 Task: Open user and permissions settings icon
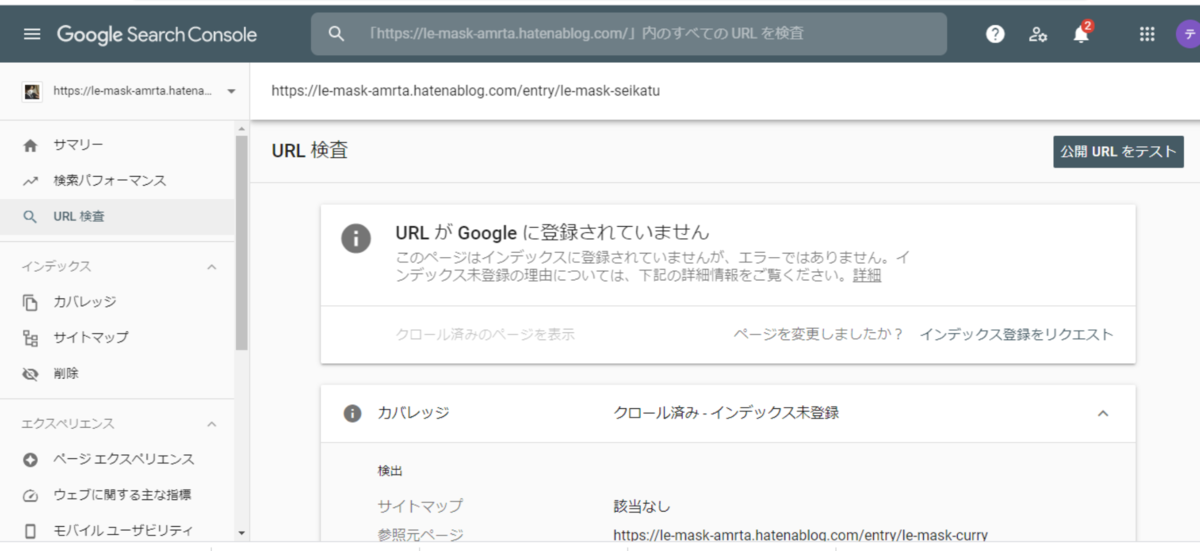1038,34
